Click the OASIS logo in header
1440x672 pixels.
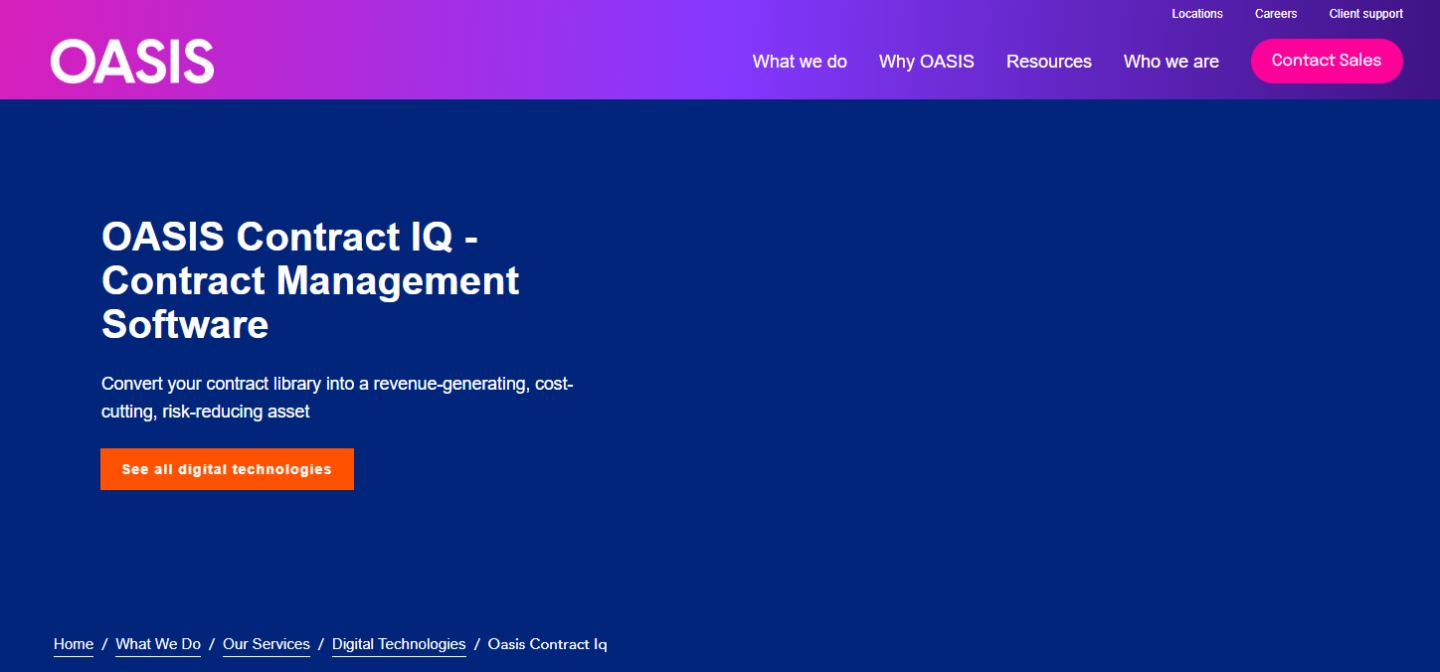(132, 61)
